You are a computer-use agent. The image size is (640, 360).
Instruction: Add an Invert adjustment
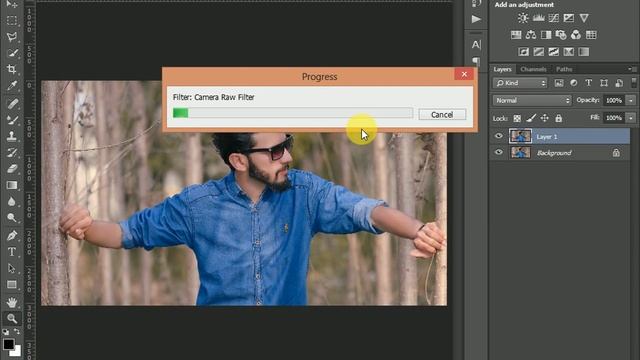point(523,52)
